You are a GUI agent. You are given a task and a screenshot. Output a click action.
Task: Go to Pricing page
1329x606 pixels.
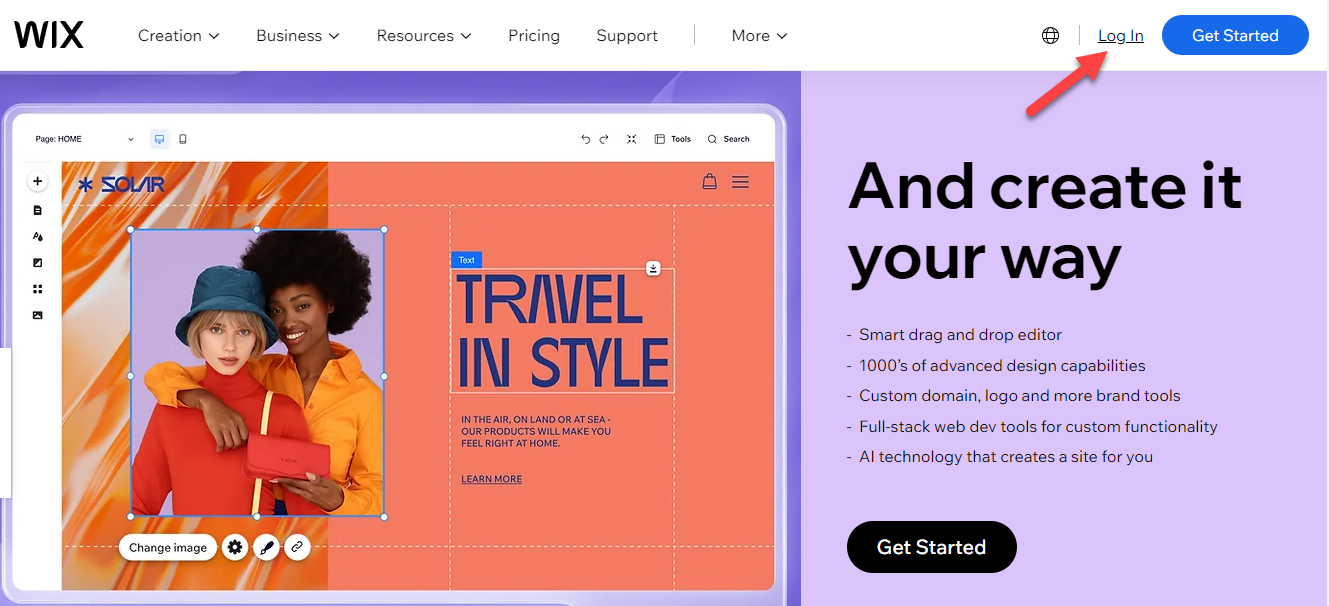coord(534,35)
